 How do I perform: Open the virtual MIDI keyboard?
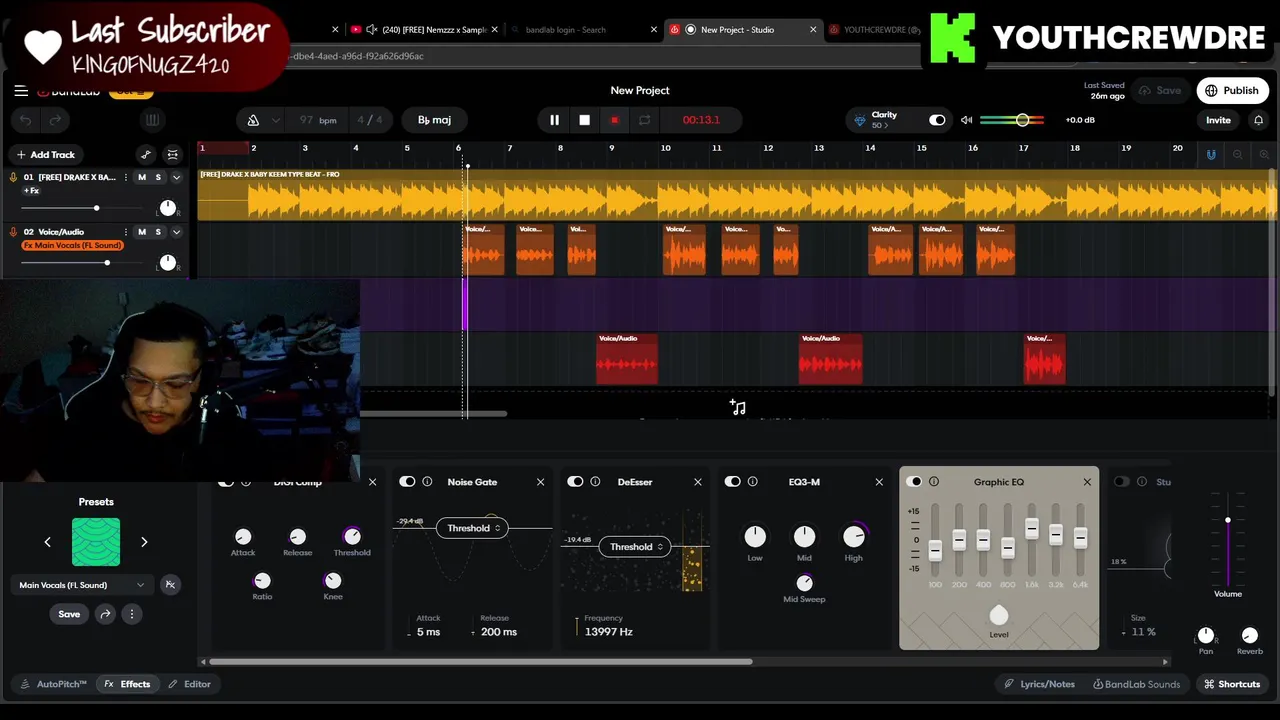(x=152, y=120)
